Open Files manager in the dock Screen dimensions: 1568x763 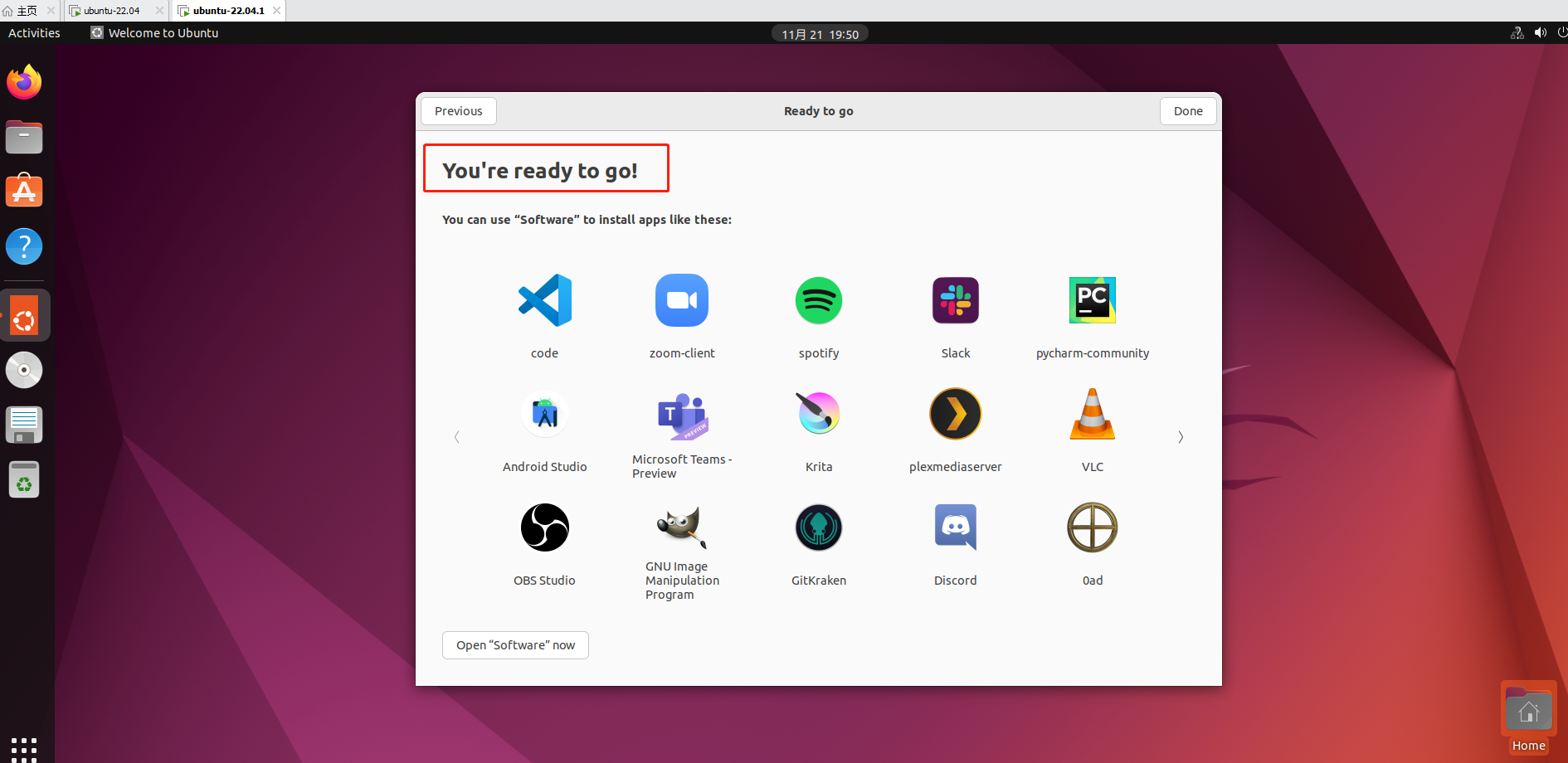pyautogui.click(x=24, y=137)
